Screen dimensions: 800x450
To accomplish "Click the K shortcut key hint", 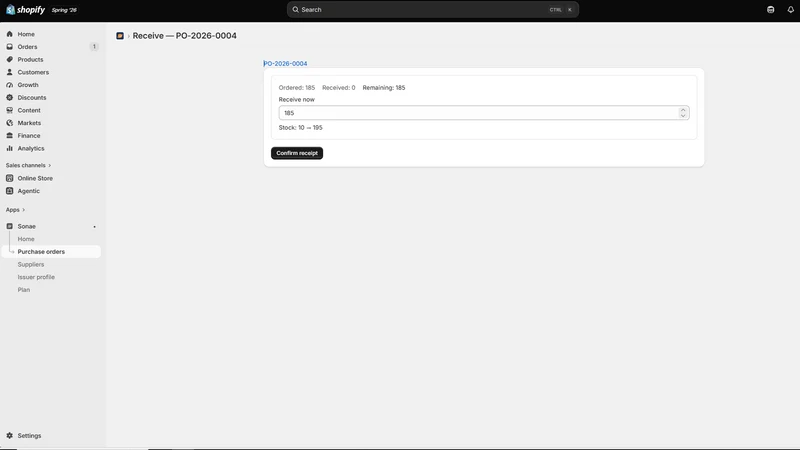I will pos(570,10).
